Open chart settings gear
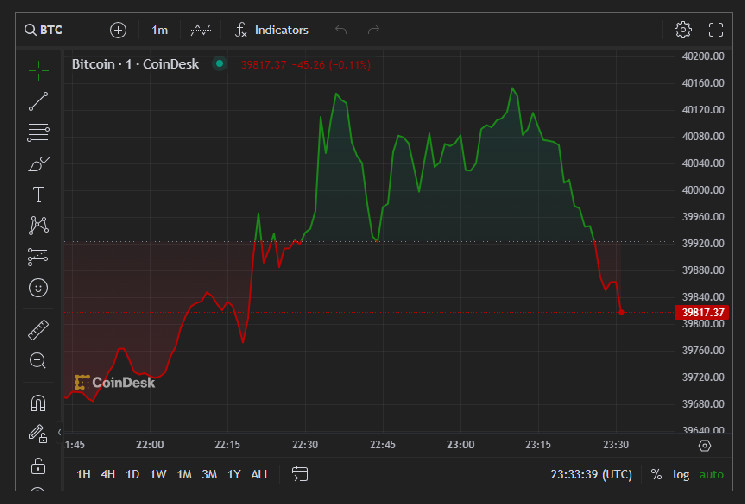745x504 pixels. pyautogui.click(x=683, y=30)
